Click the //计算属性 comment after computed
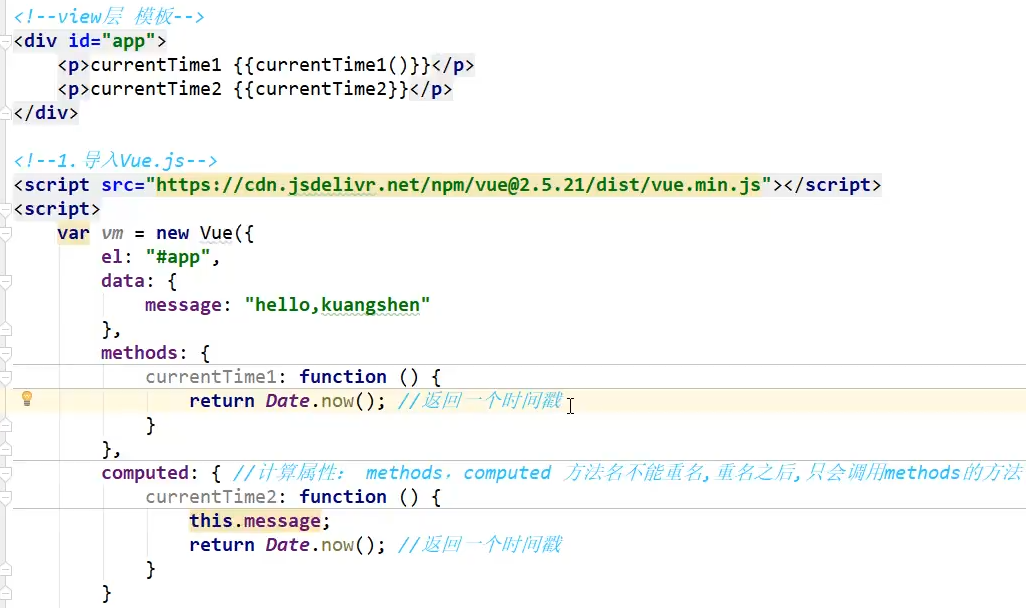This screenshot has width=1026, height=608. pyautogui.click(x=627, y=473)
